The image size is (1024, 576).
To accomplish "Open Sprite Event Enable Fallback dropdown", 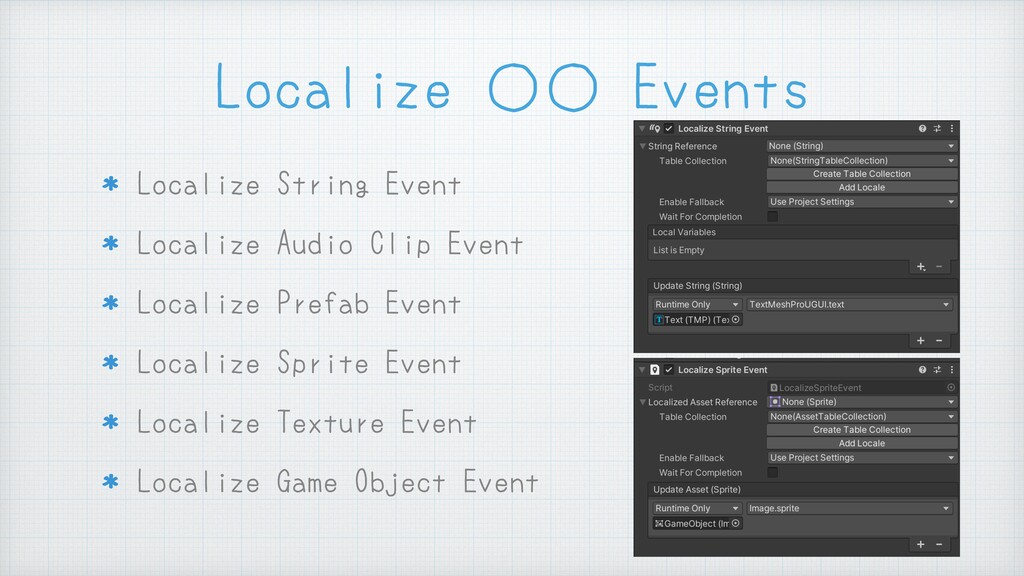I will 861,458.
